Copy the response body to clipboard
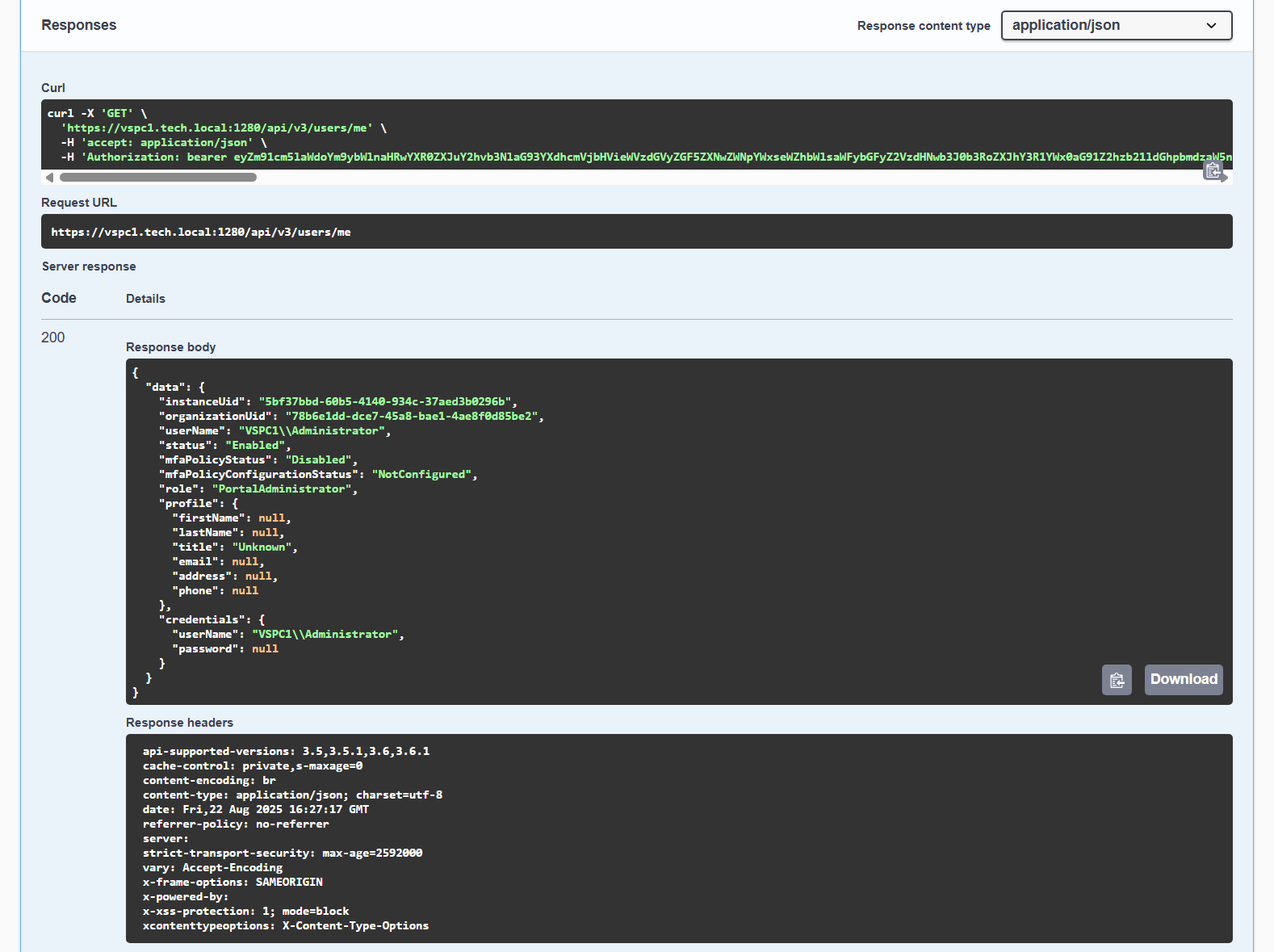The width and height of the screenshot is (1274, 952). point(1117,680)
